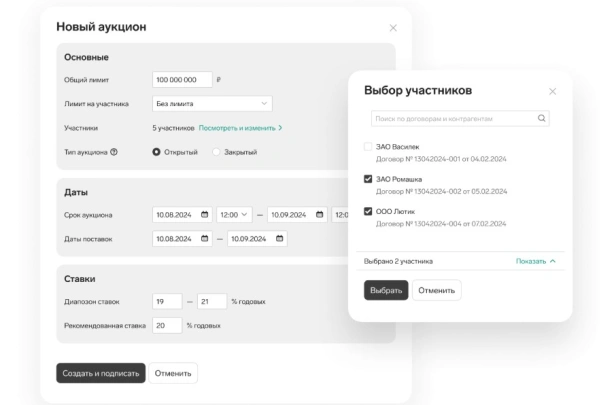Click help icon next to Тип аукциона
This screenshot has height=405, width=616.
pos(114,152)
